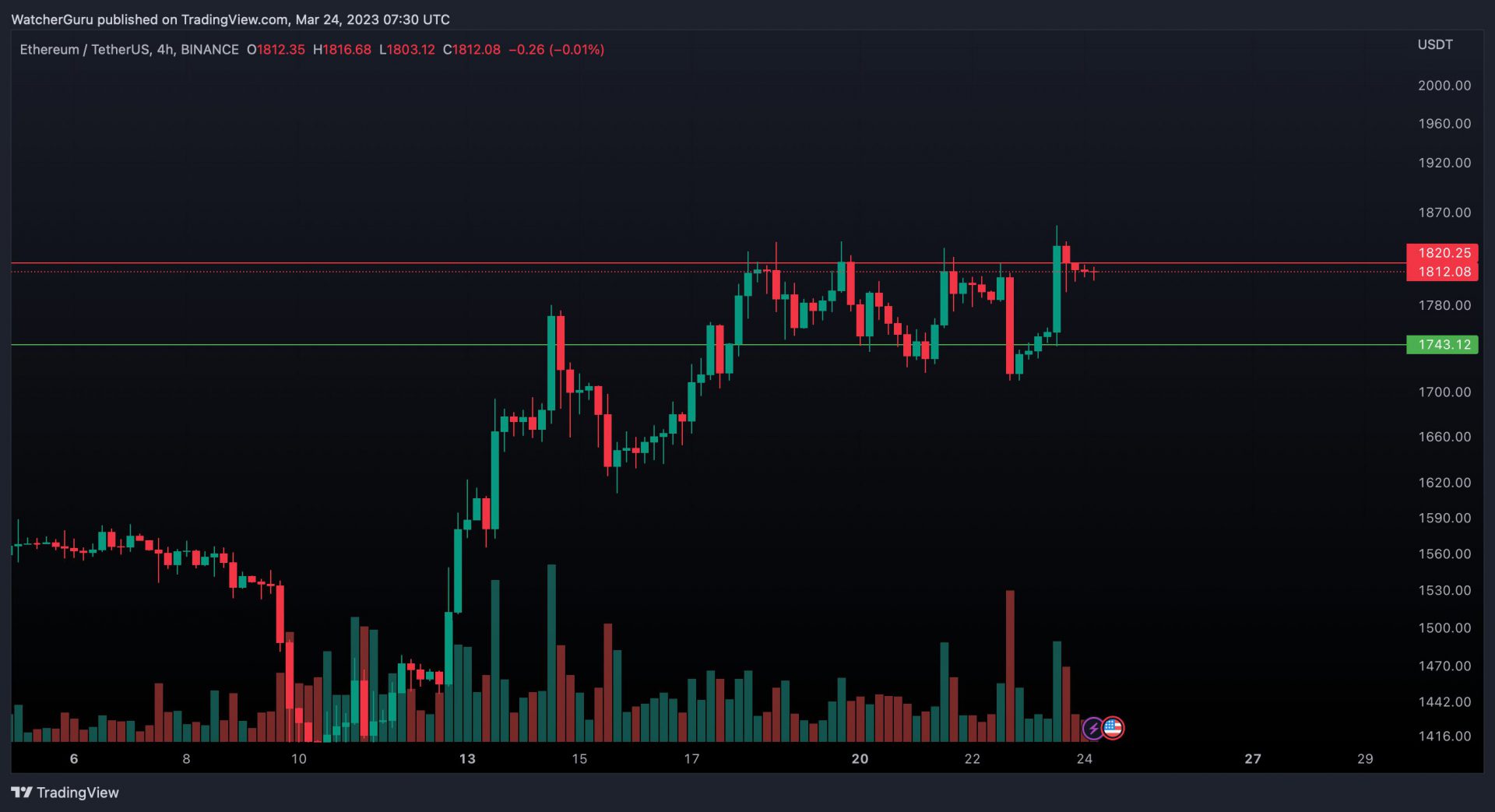Screen dimensions: 1495x812
Task: Click the high value H1816.68
Action: (342, 50)
